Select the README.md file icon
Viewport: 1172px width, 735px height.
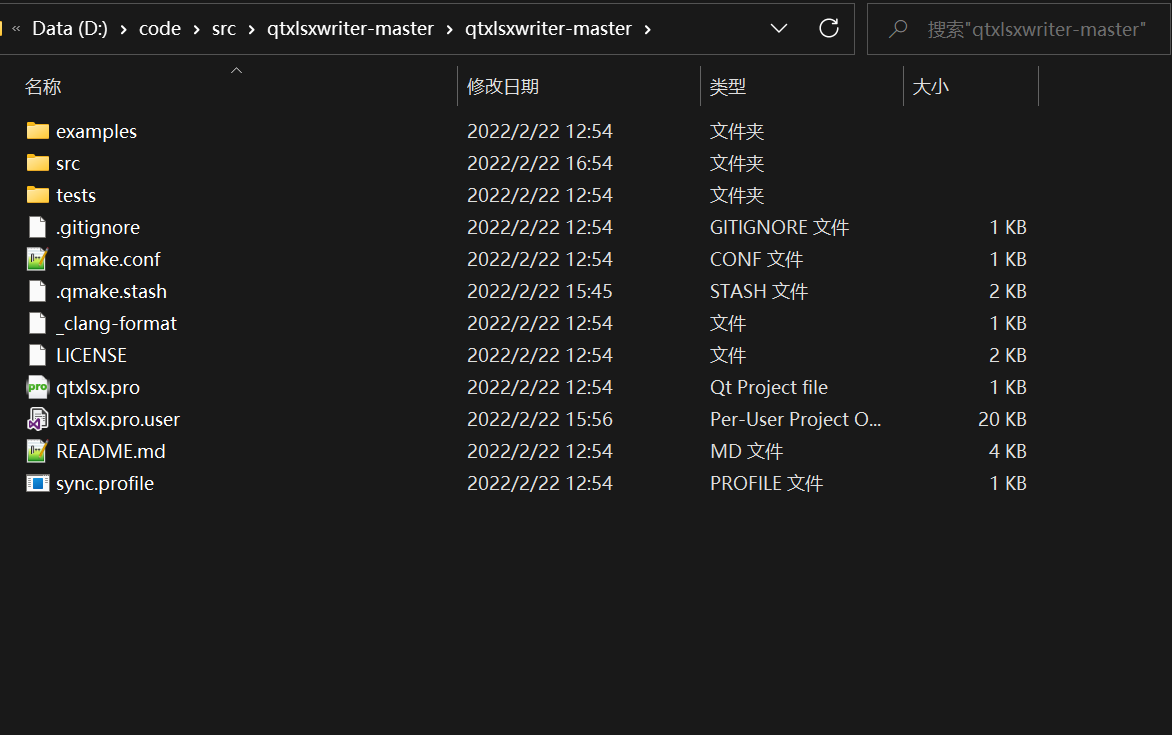tap(36, 451)
